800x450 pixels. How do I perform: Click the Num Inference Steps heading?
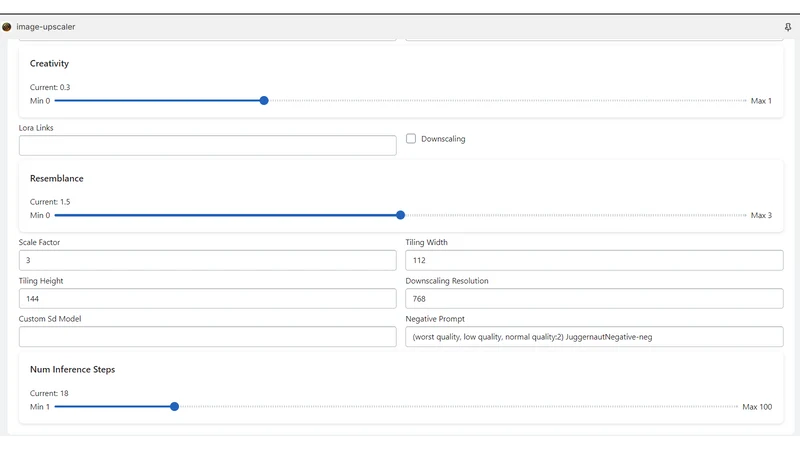point(72,369)
